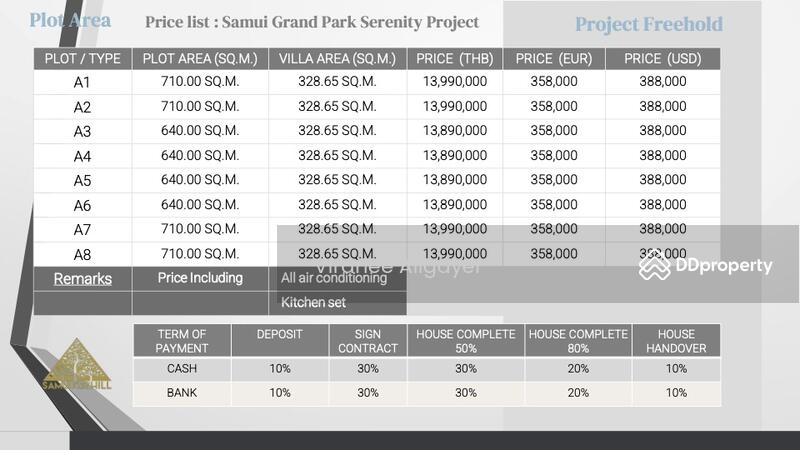Select the Plot Area title text
The image size is (800, 450).
(x=70, y=21)
